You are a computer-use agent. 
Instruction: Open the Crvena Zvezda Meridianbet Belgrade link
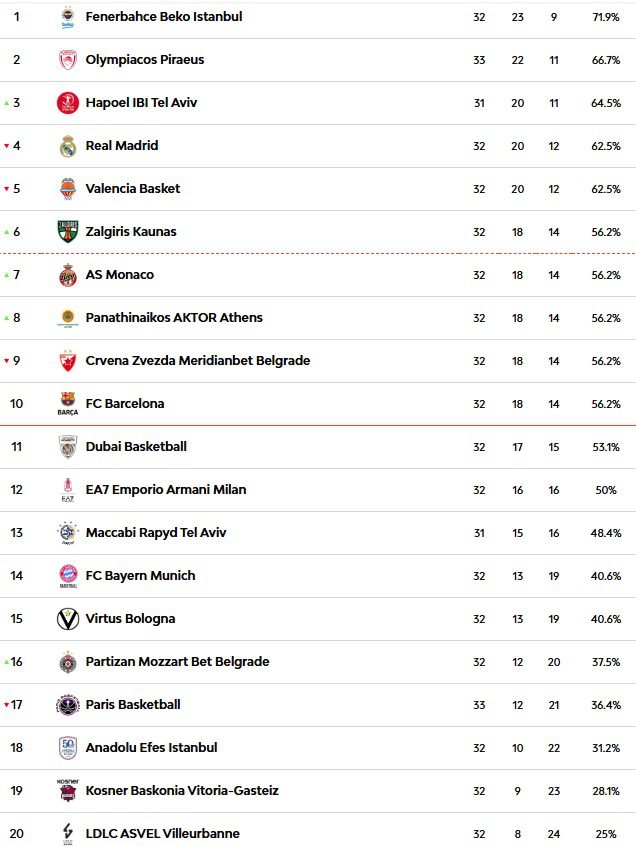(x=197, y=360)
